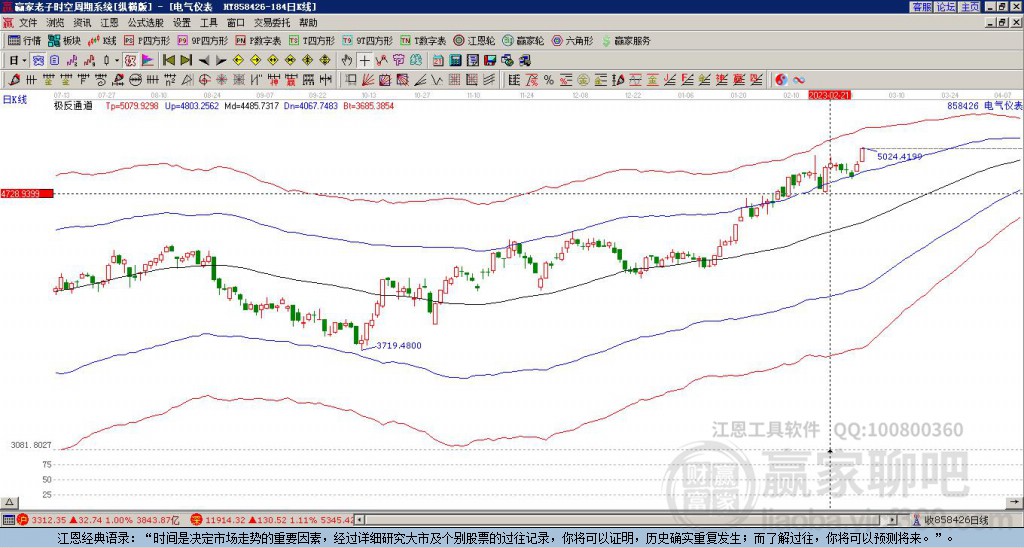Select the hand pan tool
The height and width of the screenshot is (548, 1024).
click(347, 61)
